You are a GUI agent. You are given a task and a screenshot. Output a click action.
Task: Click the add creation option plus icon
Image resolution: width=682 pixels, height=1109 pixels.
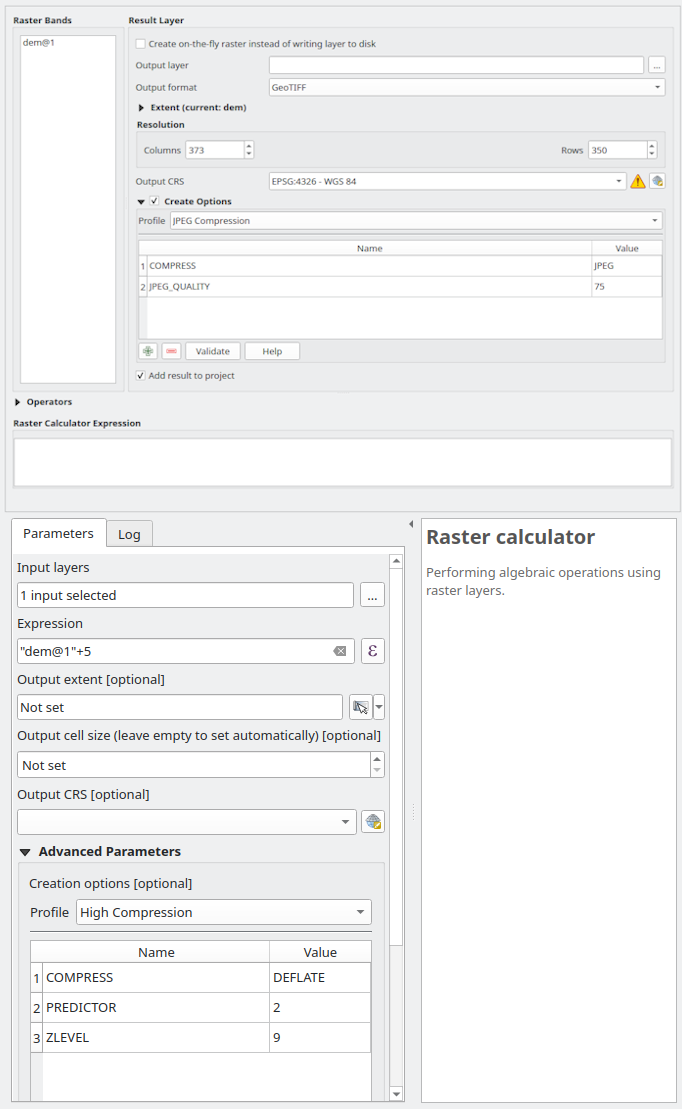point(148,351)
